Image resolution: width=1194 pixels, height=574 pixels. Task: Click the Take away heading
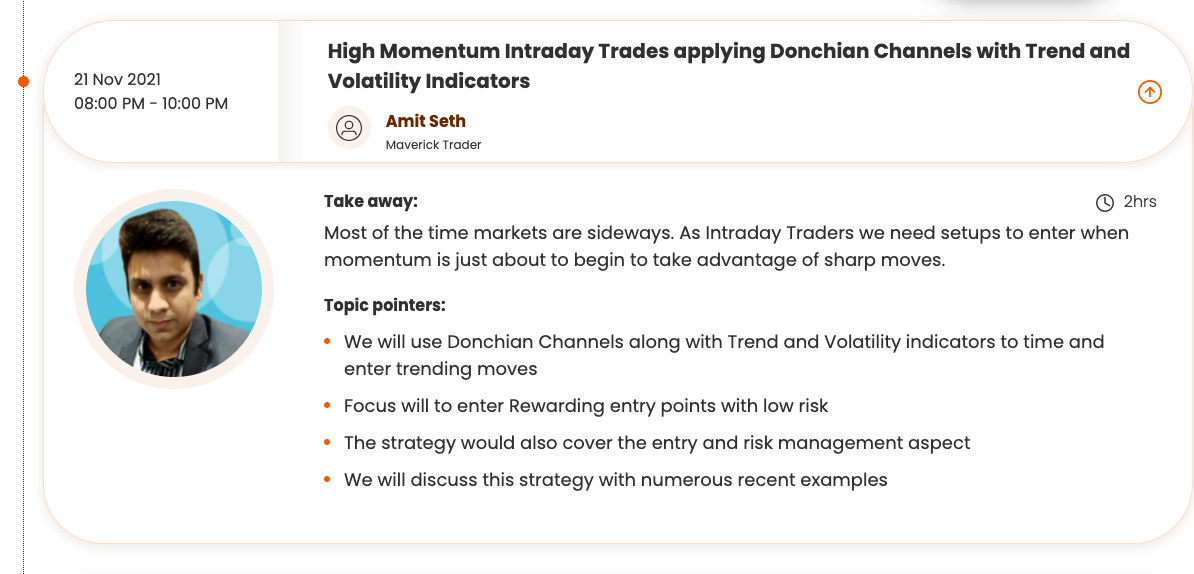click(370, 201)
